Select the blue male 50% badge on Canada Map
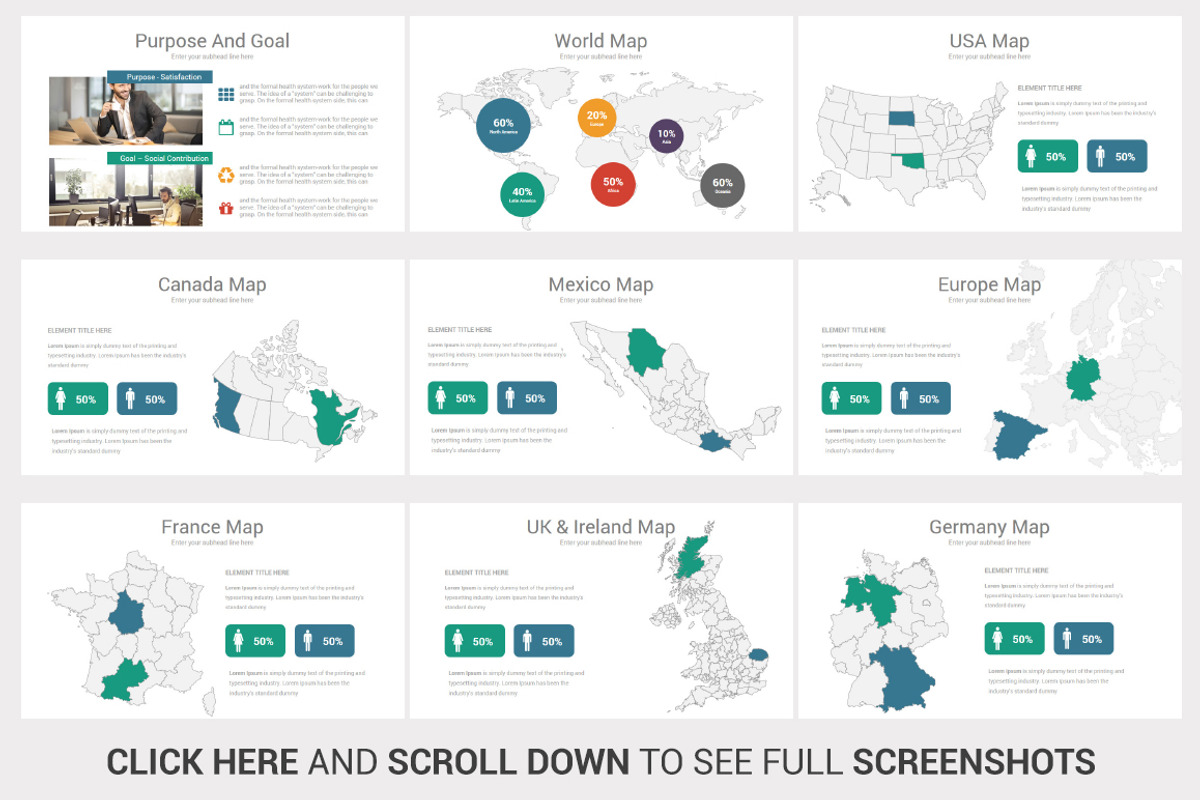Screen dimensions: 1200x800 (x=147, y=398)
